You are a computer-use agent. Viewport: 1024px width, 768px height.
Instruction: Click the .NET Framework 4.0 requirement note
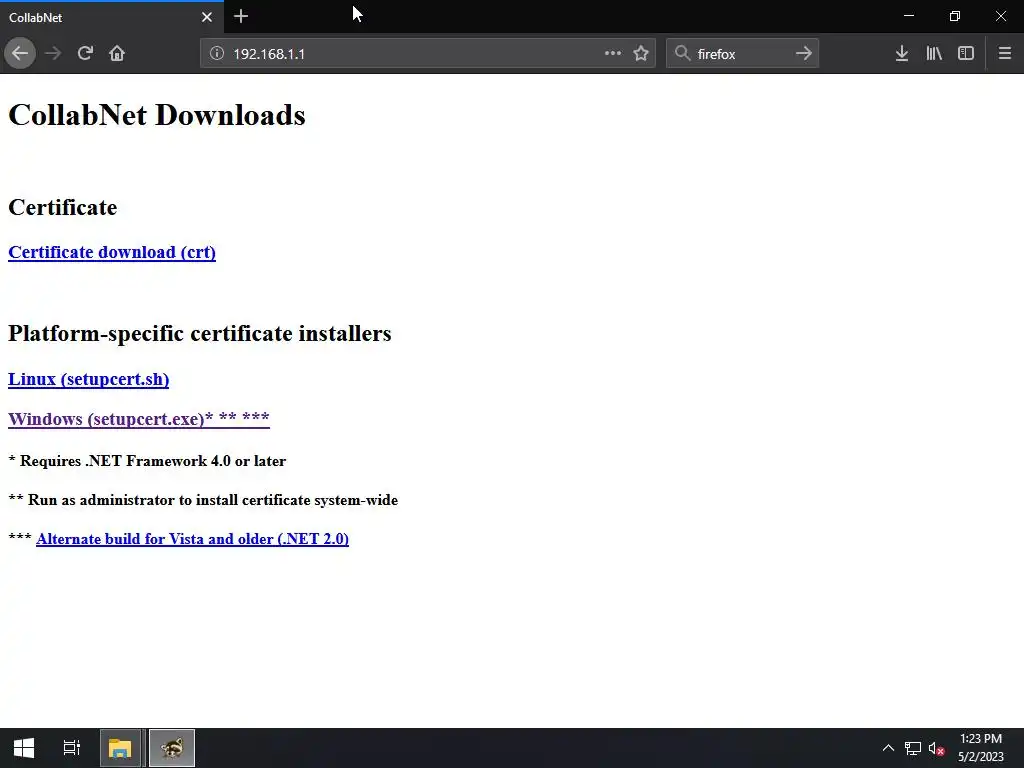pyautogui.click(x=147, y=461)
